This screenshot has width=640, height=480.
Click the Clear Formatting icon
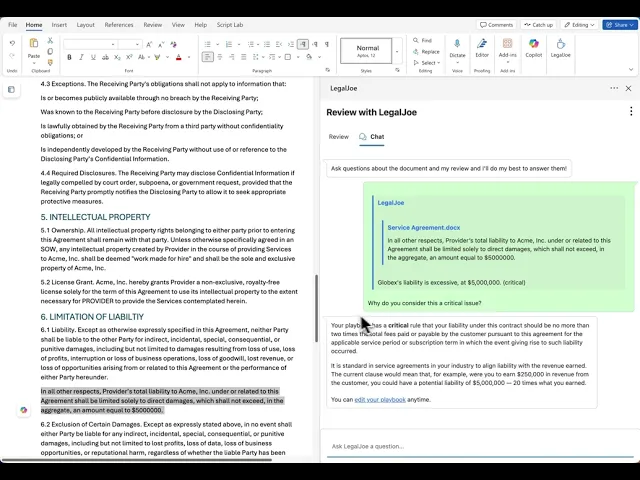pos(173,44)
